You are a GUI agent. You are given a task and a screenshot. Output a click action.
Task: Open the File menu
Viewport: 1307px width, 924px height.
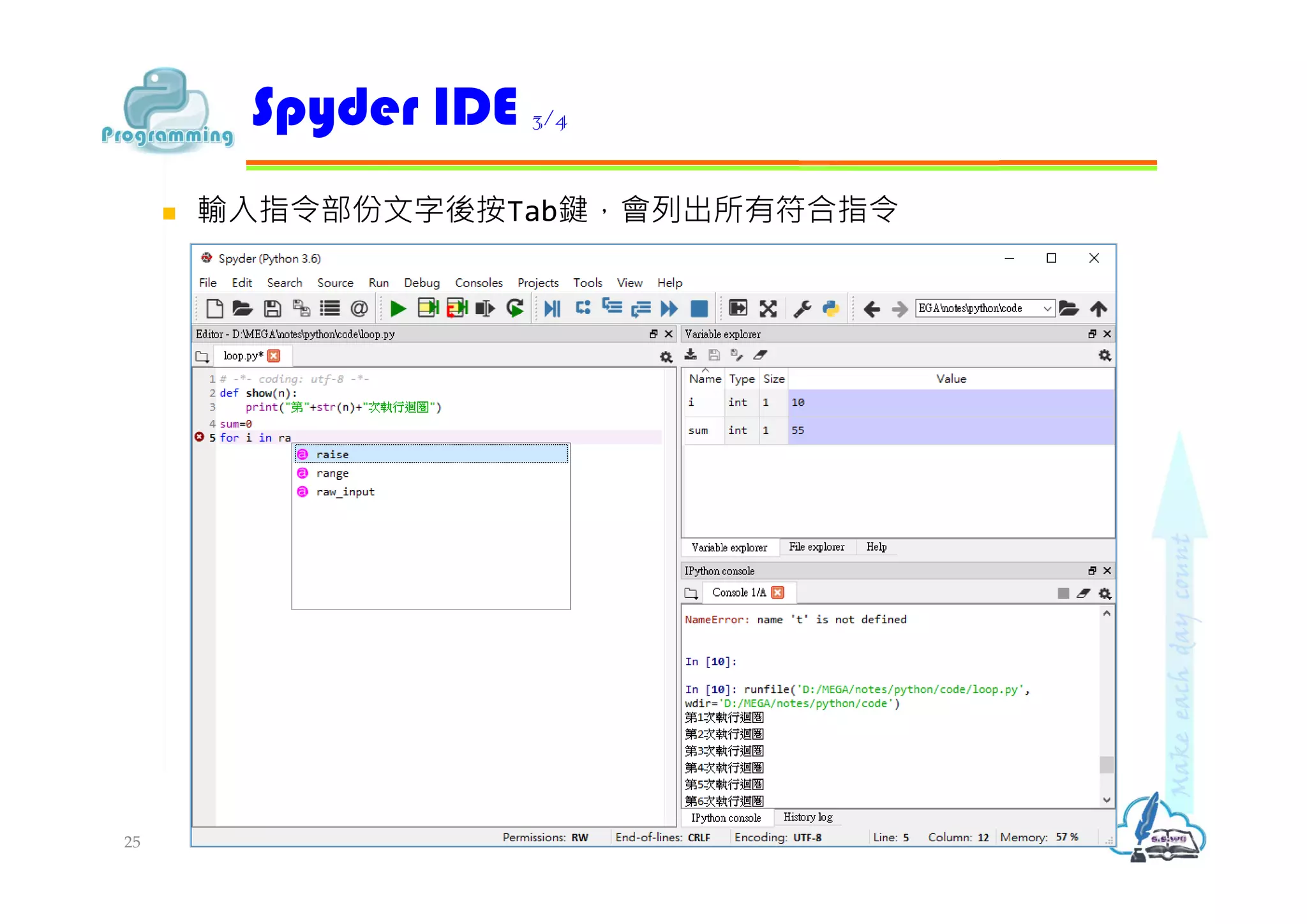tap(207, 283)
